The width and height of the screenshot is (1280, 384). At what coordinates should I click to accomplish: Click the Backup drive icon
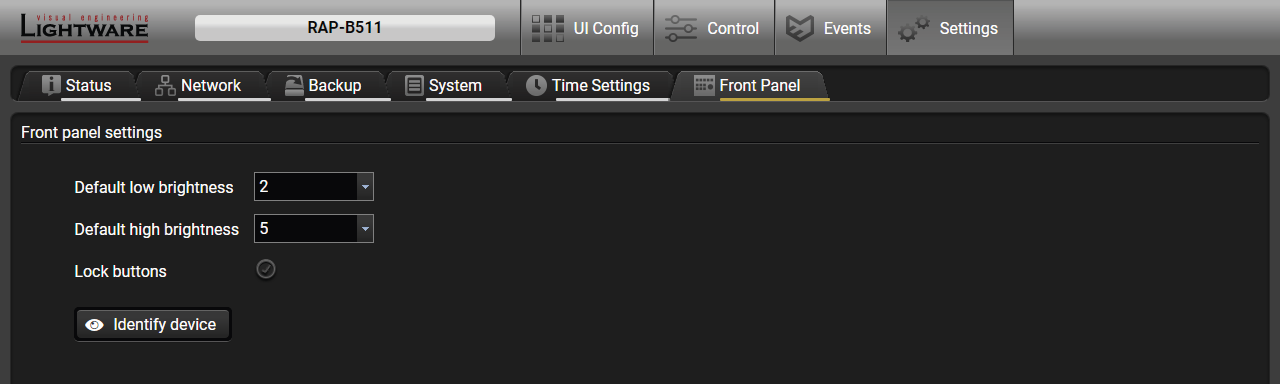click(x=293, y=86)
